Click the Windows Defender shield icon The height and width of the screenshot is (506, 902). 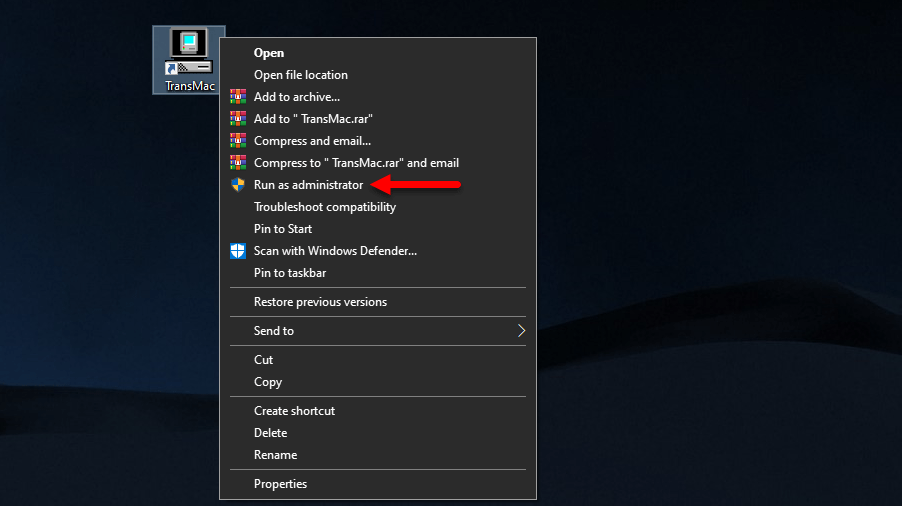point(238,251)
